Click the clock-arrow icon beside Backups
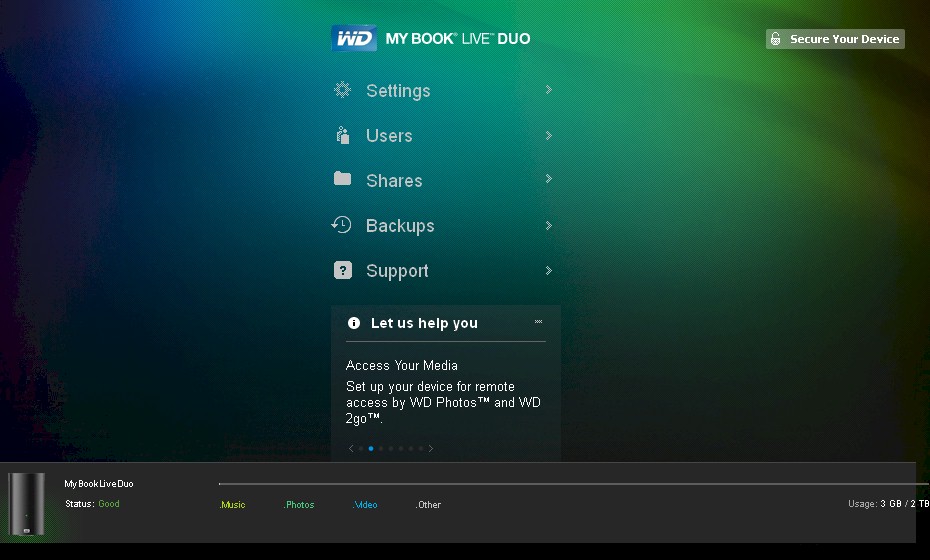This screenshot has width=930, height=560. coord(341,225)
